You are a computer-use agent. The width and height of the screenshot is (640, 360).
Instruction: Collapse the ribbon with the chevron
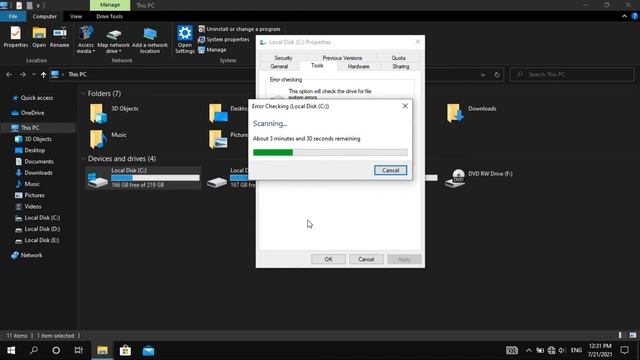tap(624, 16)
